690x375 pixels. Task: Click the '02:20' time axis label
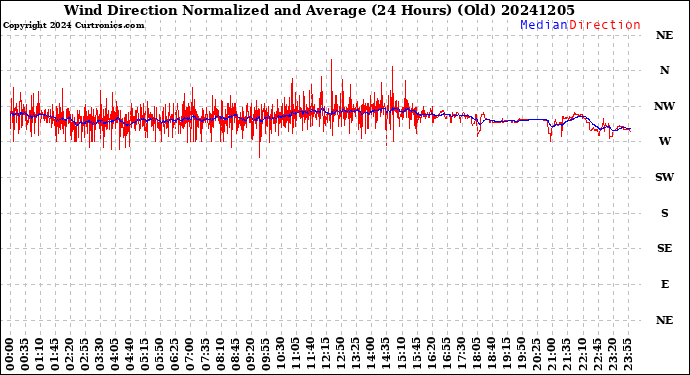(x=70, y=354)
